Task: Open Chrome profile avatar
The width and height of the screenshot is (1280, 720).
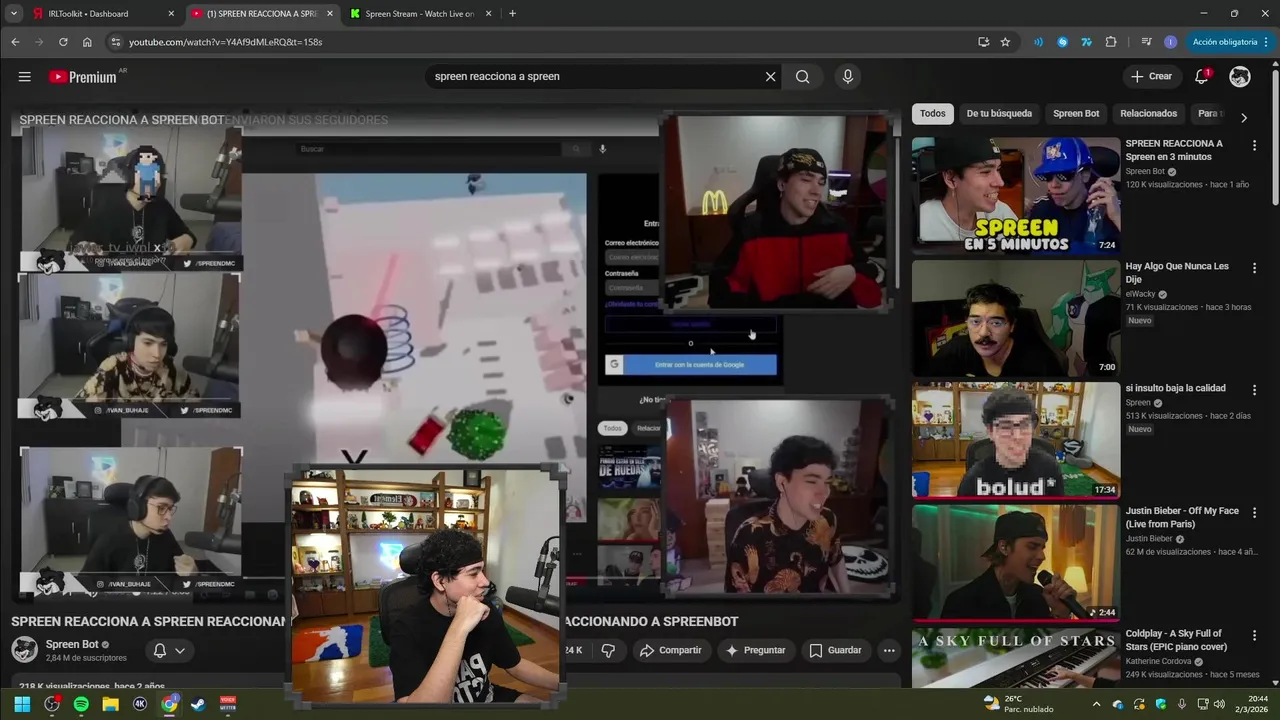Action: click(x=1171, y=42)
